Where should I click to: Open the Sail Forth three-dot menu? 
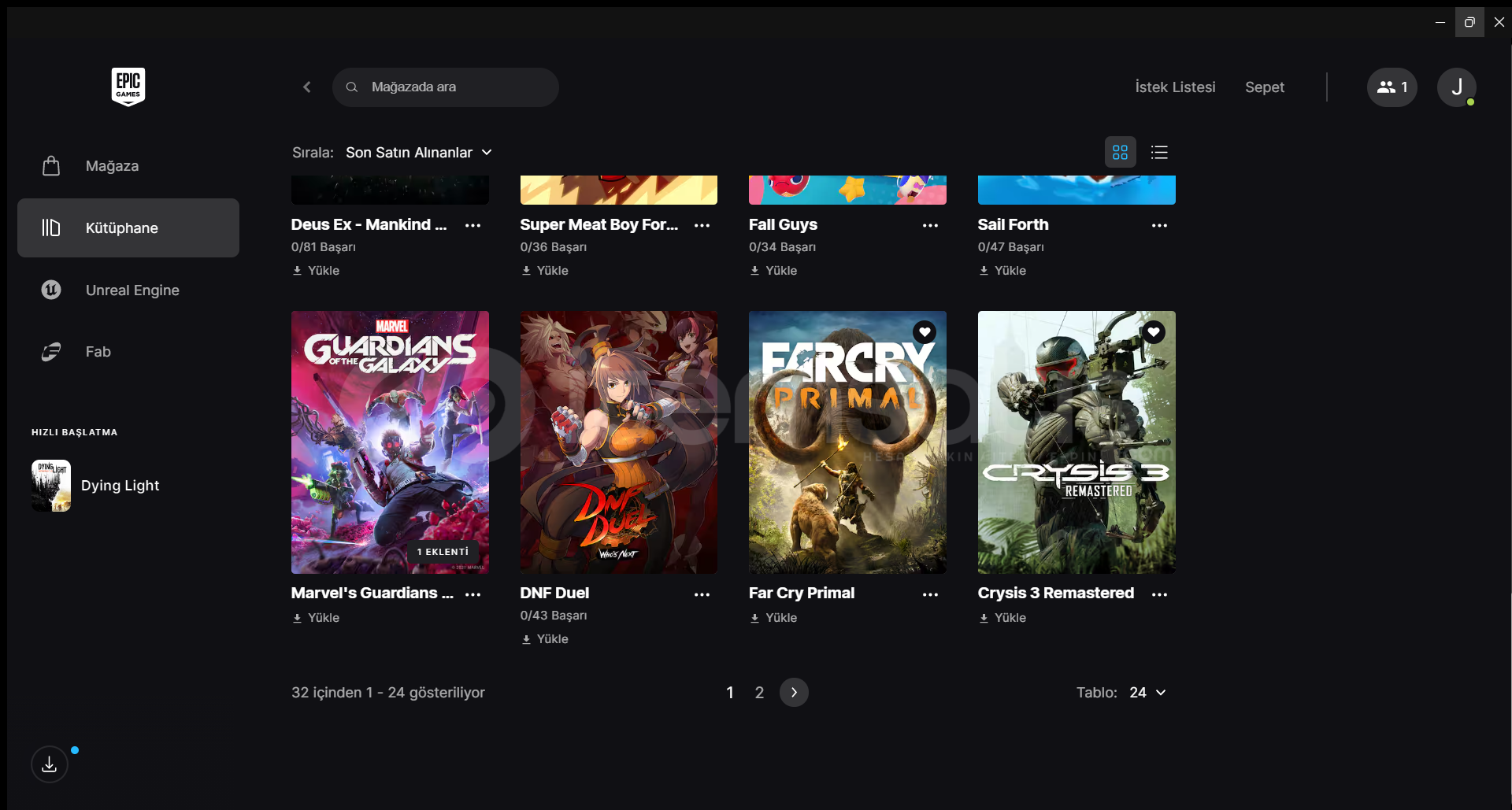(x=1159, y=225)
